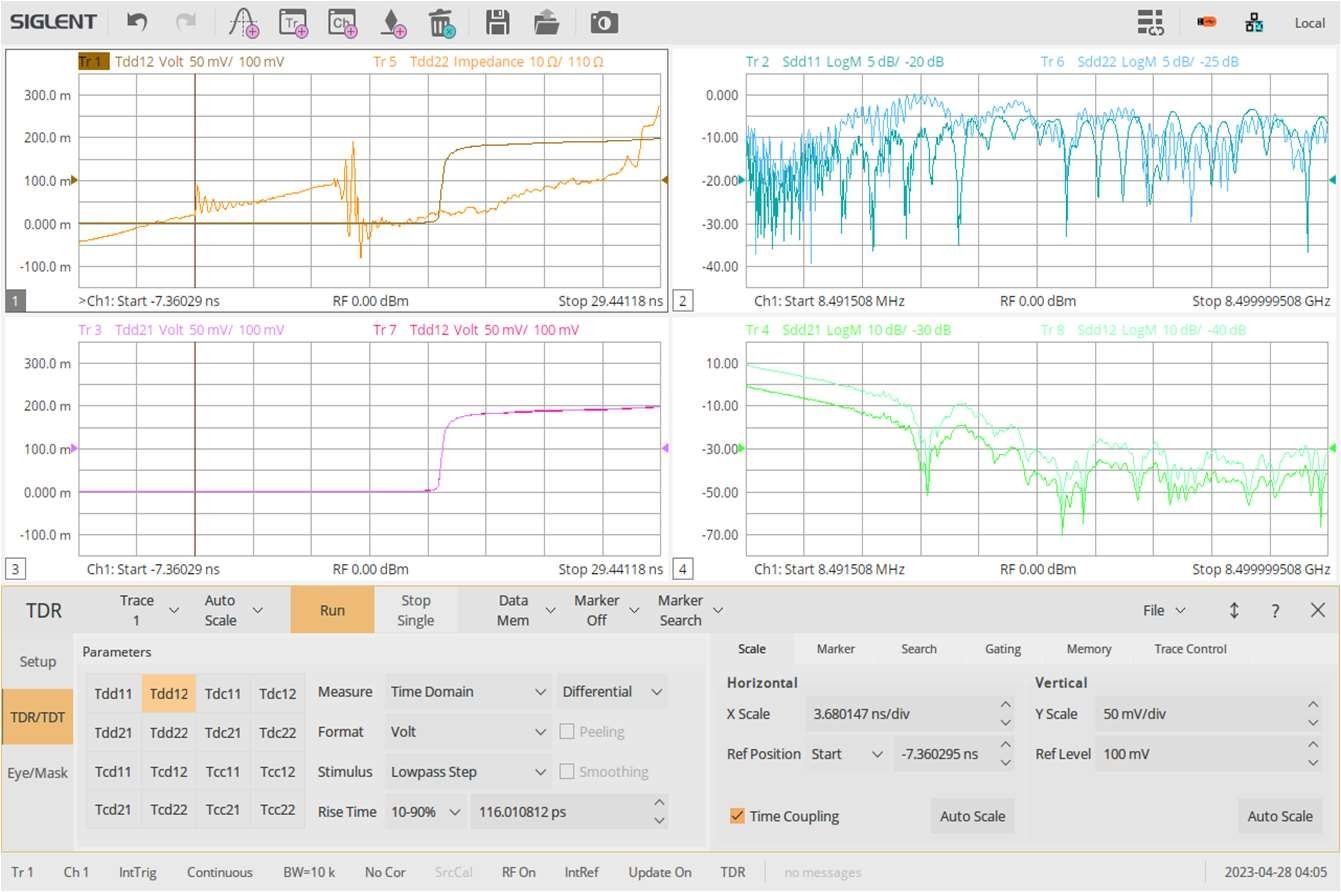The image size is (1341, 892).
Task: Click the delete/trash toolbar icon
Action: 440,21
